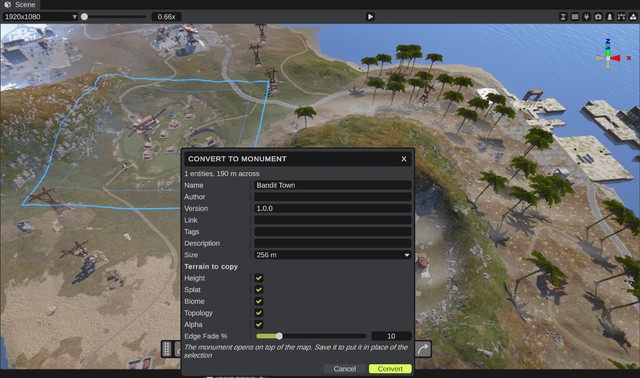Click the Name field containing Bandit Town
This screenshot has height=378, width=640.
[x=332, y=185]
